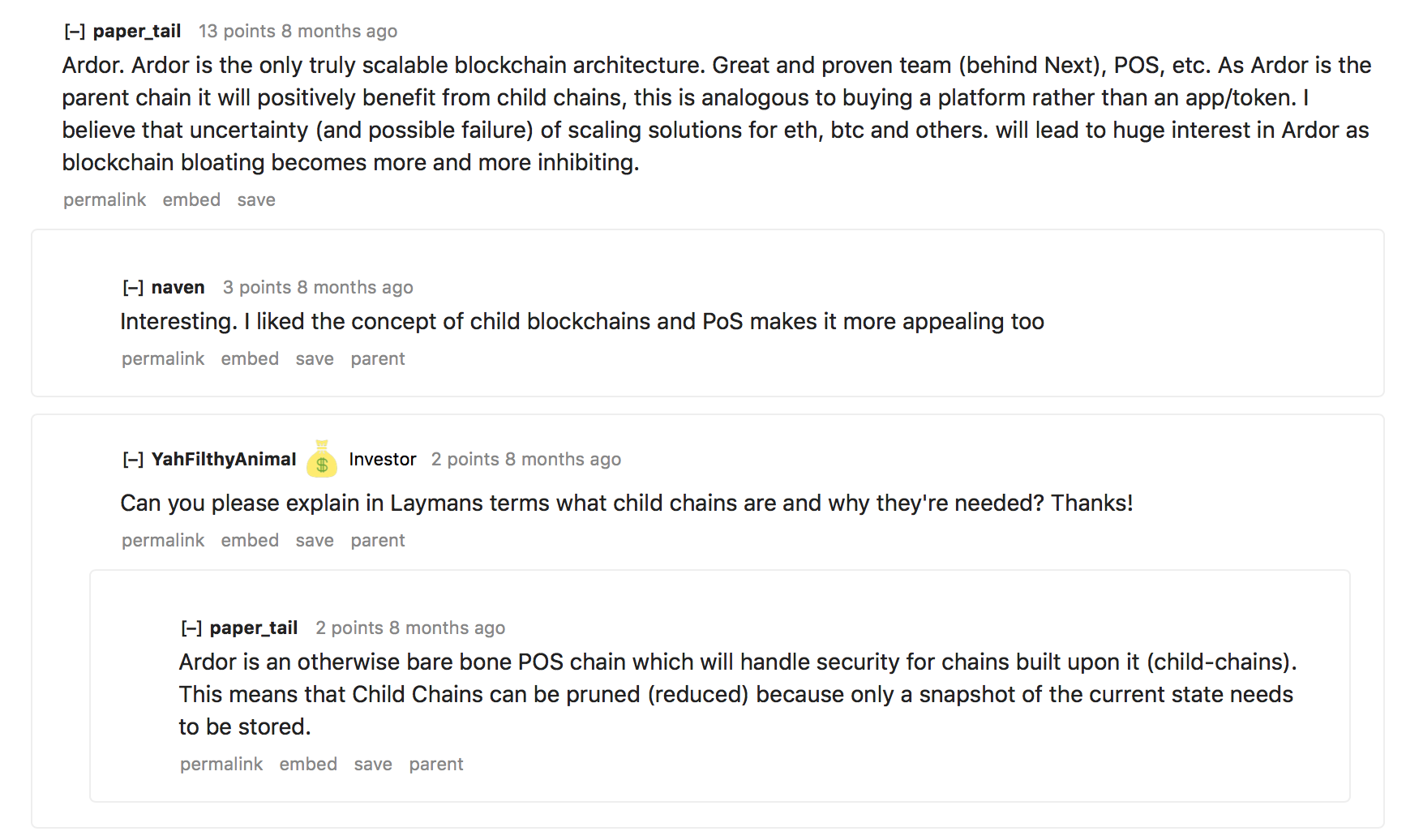Go to parent of YahFilthyAnimal's comment

[x=378, y=541]
